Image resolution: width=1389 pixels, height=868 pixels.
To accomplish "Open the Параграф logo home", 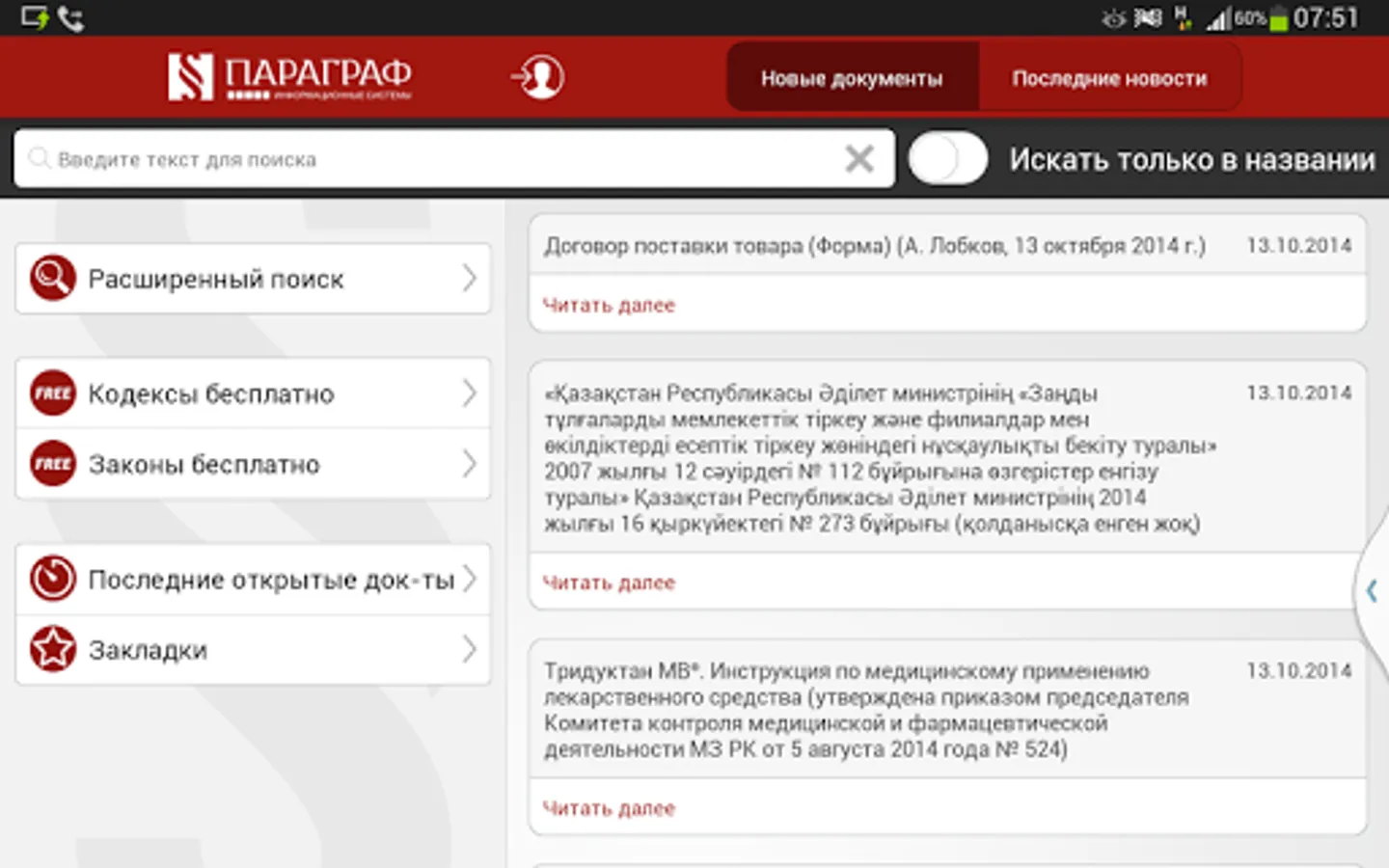I will (289, 76).
